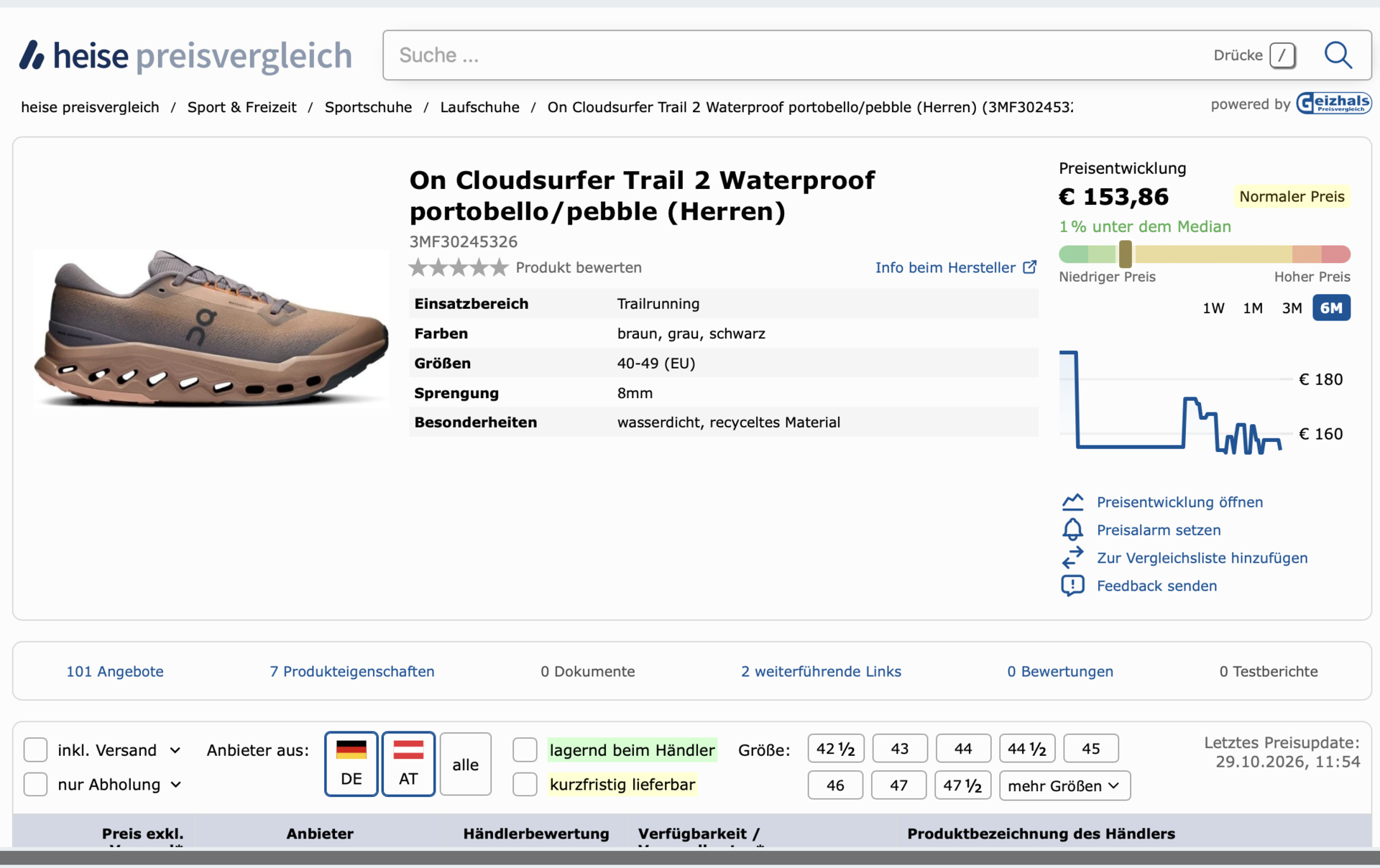This screenshot has height=868, width=1380.
Task: Select the Austrian flag AT filter
Action: tap(408, 765)
